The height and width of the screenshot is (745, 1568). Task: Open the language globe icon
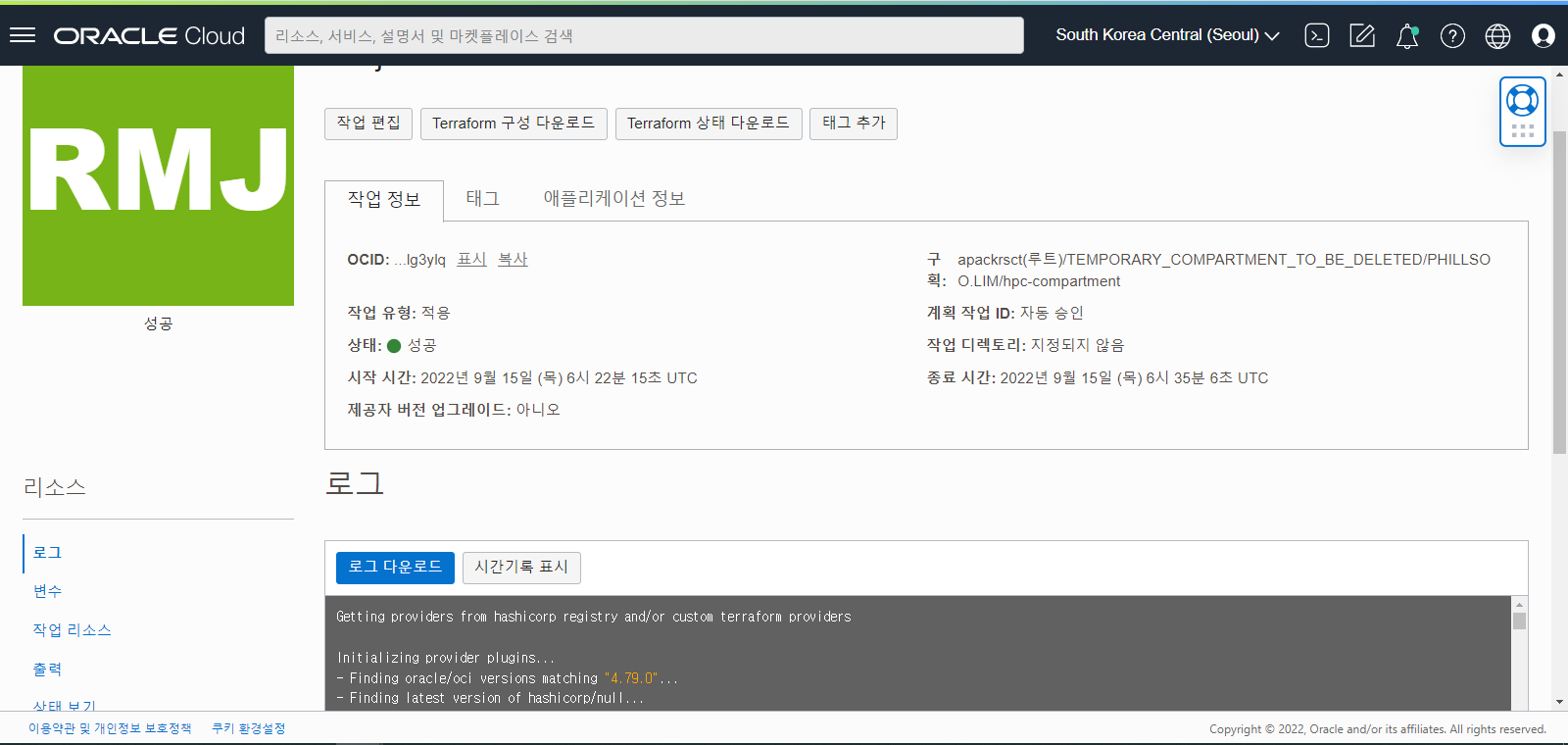pos(1497,36)
